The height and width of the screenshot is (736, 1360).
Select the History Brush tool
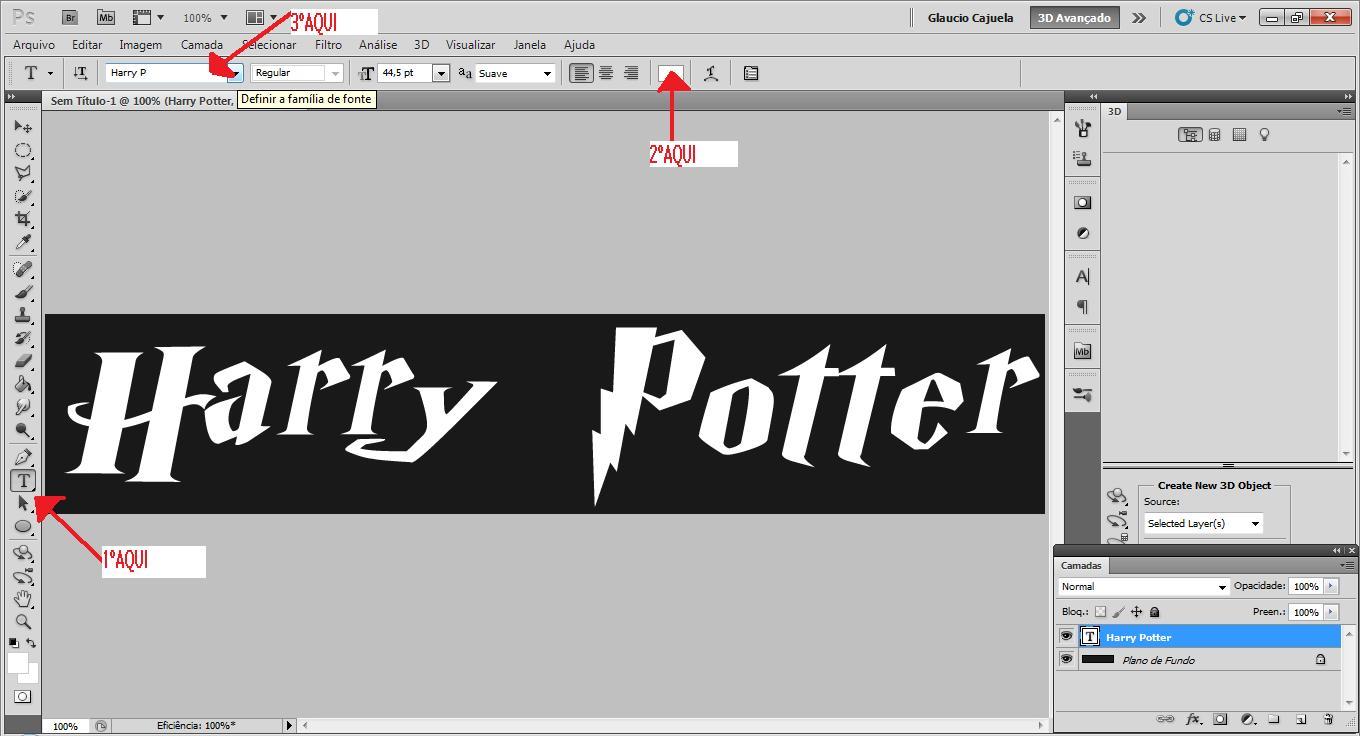tap(23, 338)
